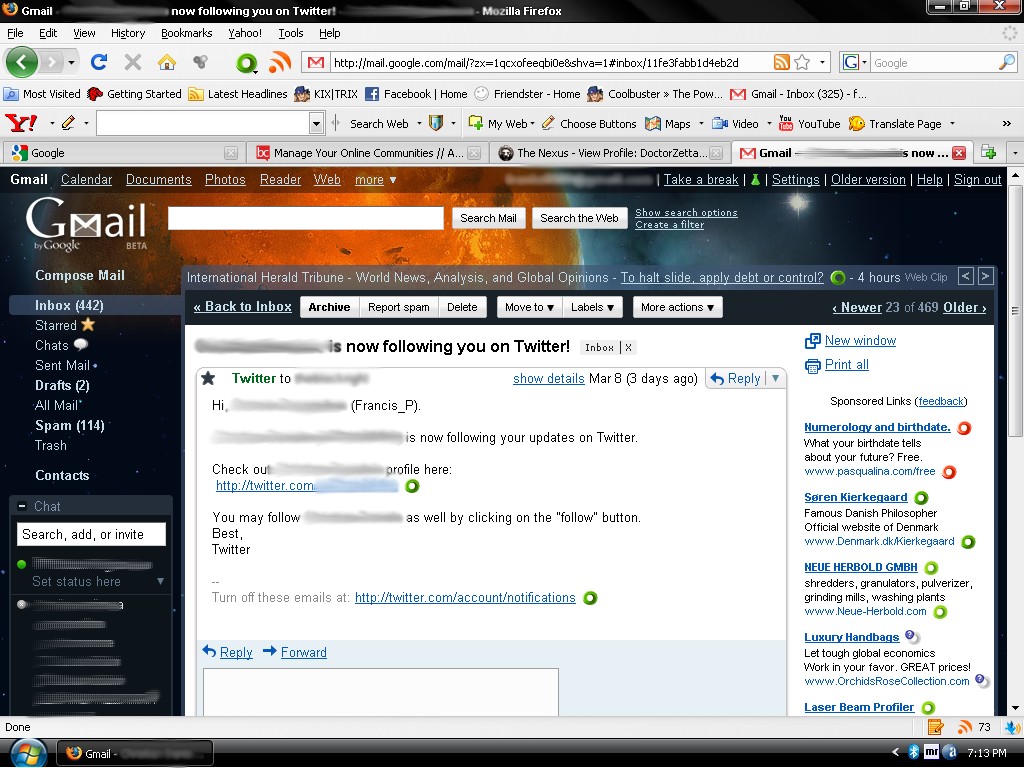Open the Yahoo search box dropdown arrow
Viewport: 1024px width, 768px height.
tap(316, 123)
